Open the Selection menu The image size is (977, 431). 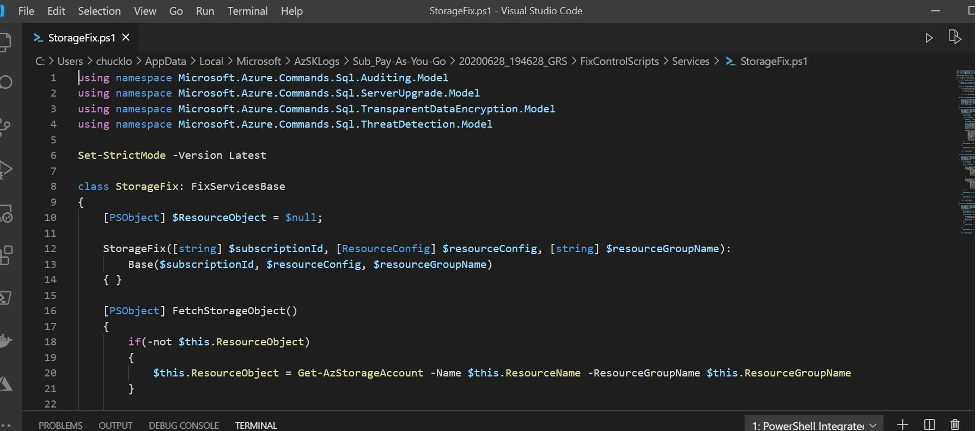coord(99,11)
